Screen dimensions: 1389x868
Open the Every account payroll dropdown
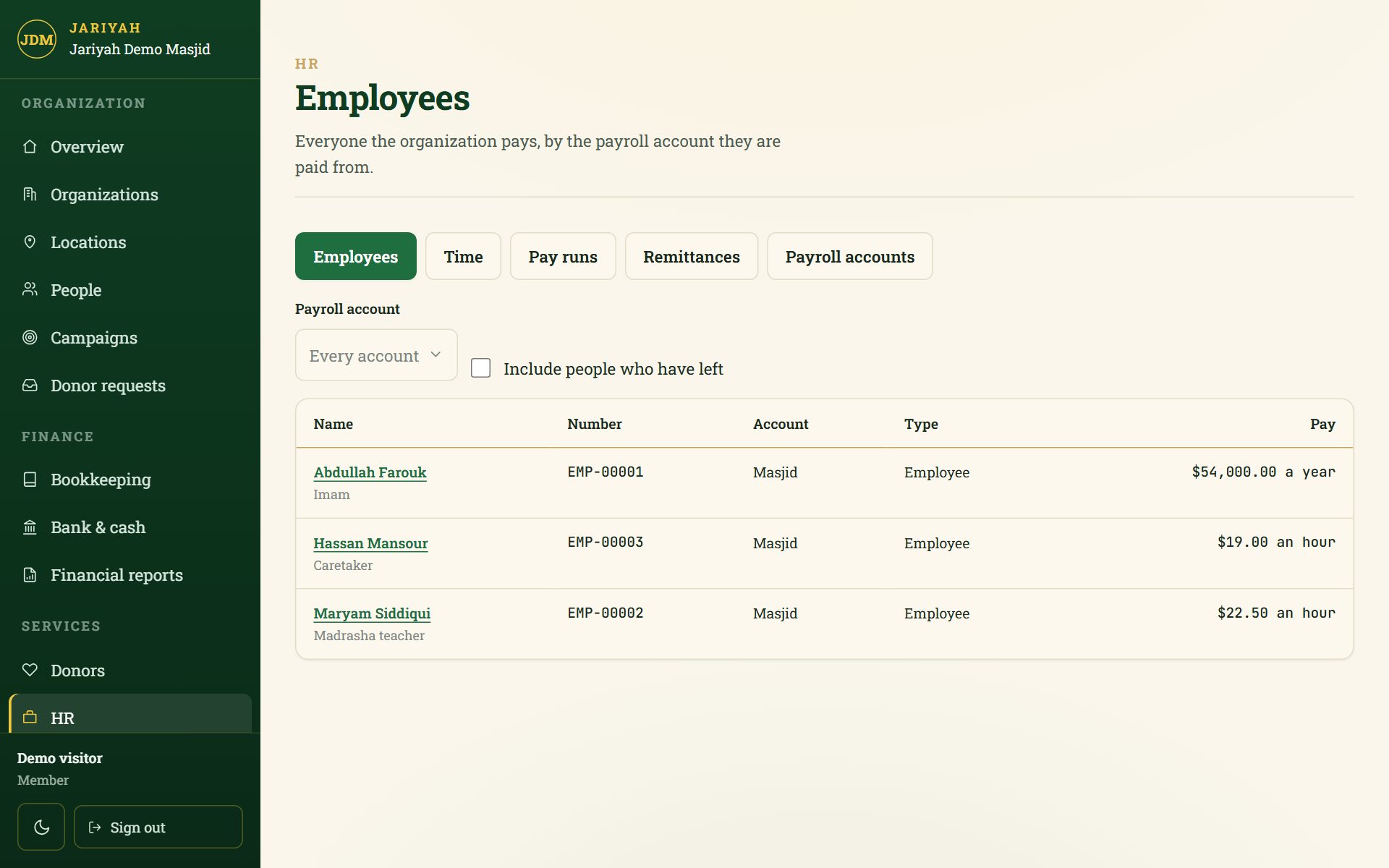click(x=376, y=355)
